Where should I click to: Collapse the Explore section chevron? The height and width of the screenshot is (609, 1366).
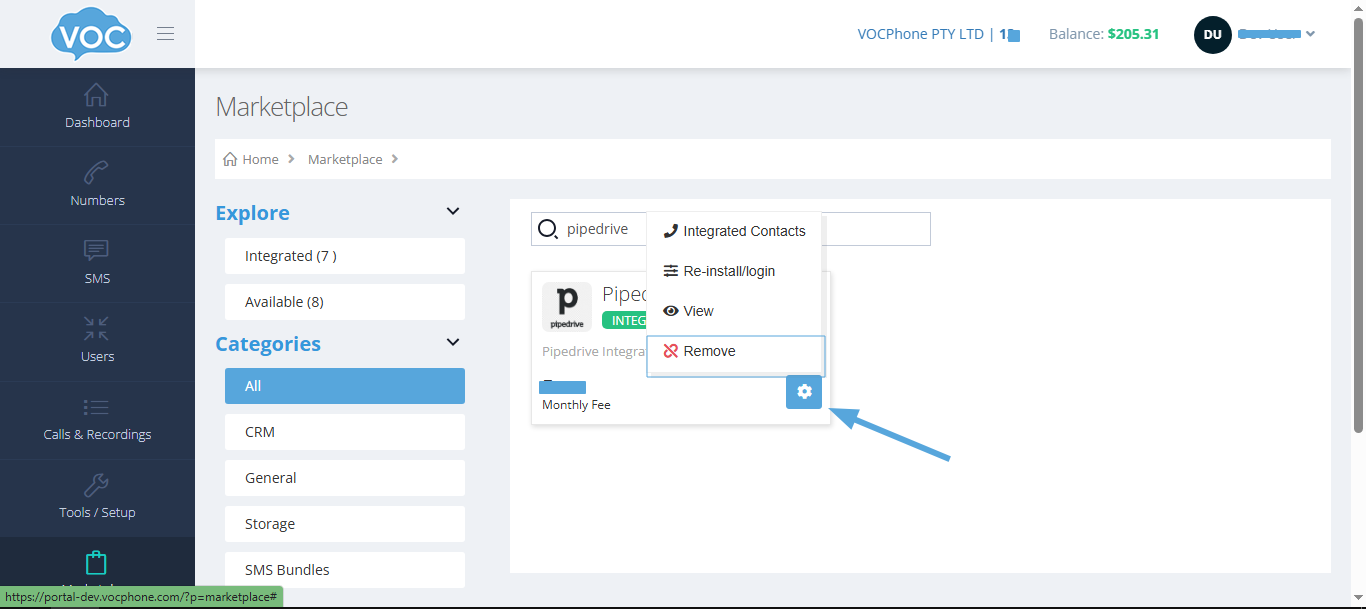point(453,212)
